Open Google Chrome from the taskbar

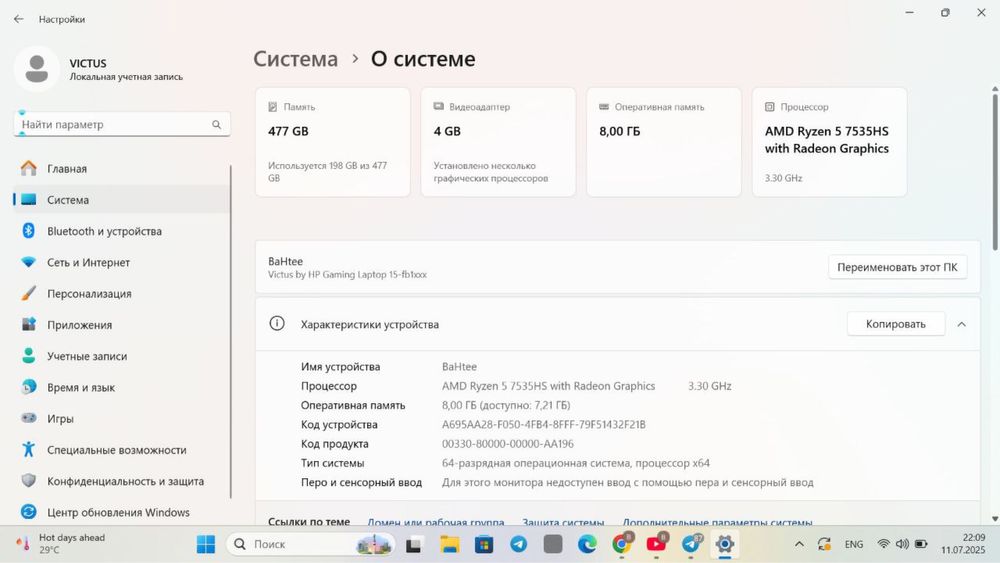click(622, 545)
